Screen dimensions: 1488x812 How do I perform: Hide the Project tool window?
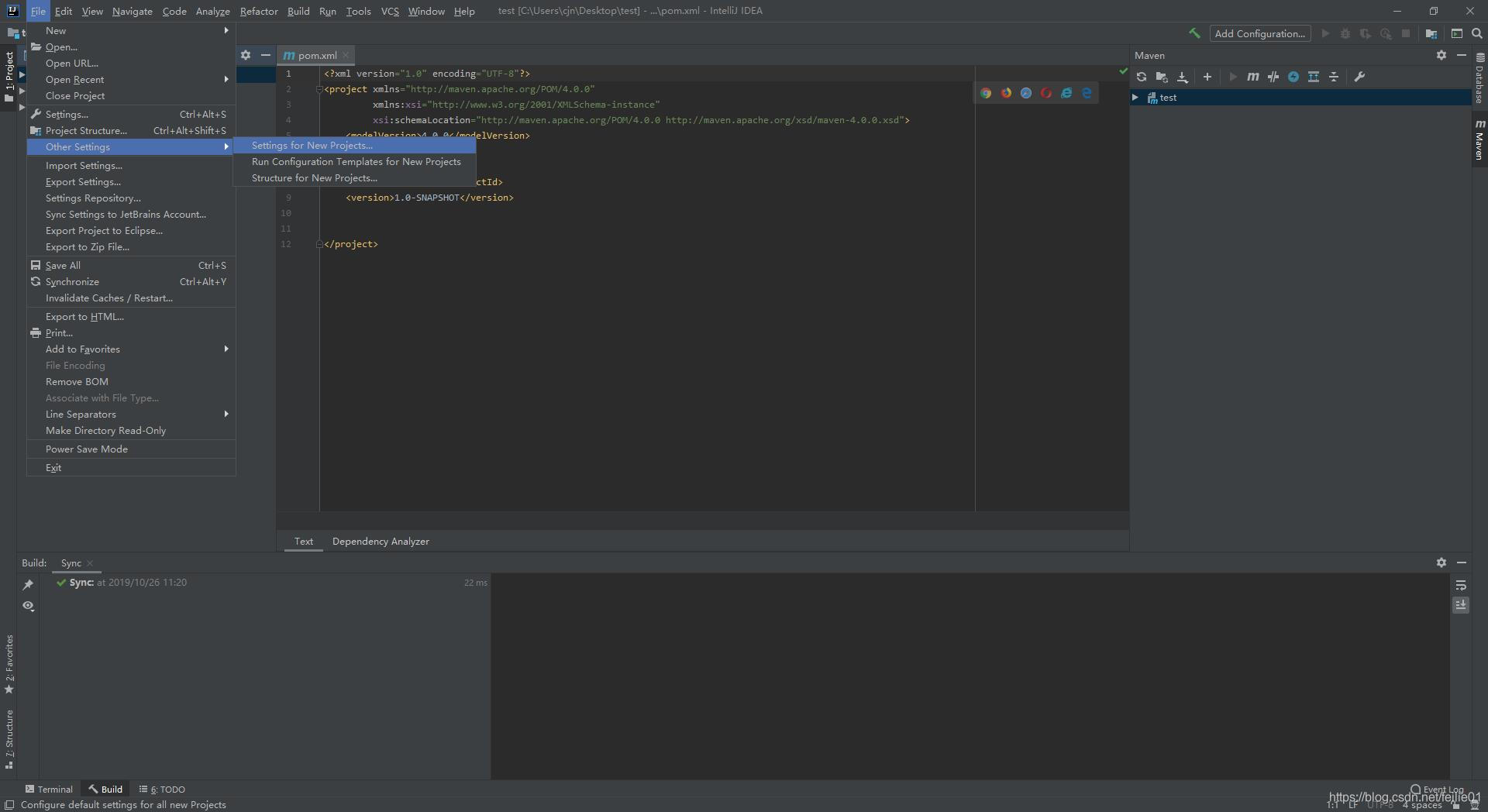point(266,55)
